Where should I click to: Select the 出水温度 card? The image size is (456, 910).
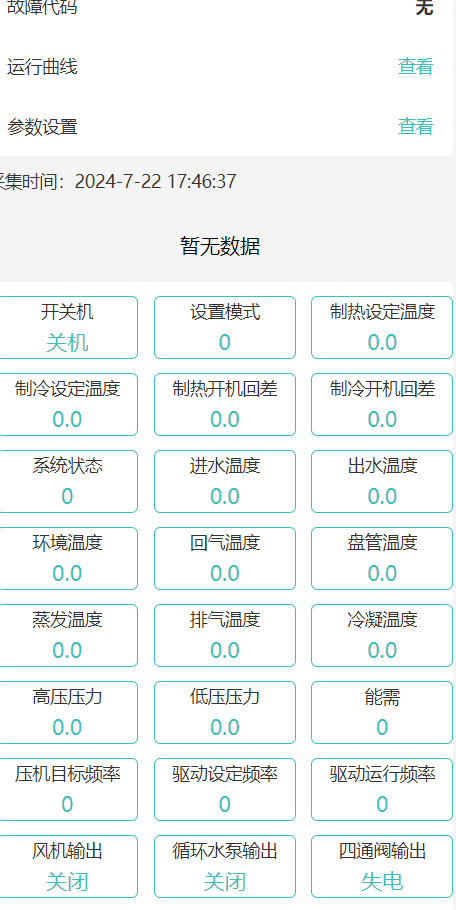coord(382,482)
